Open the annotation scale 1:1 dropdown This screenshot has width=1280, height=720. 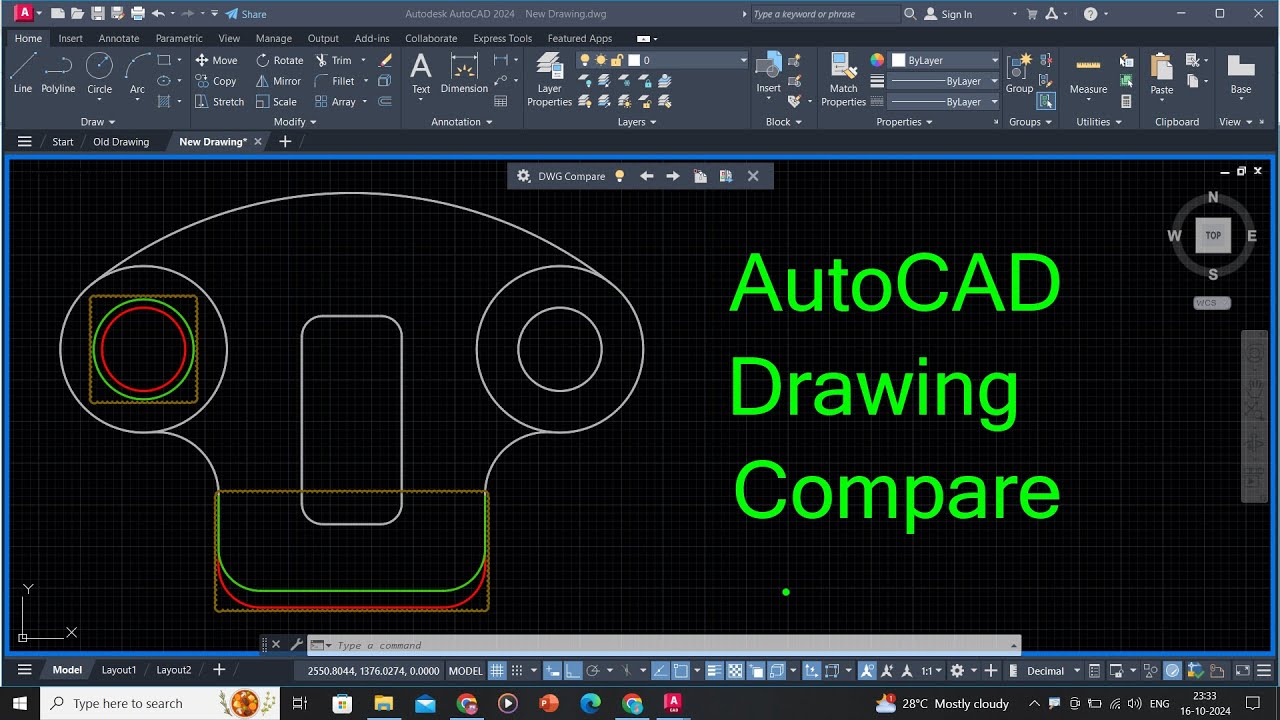pyautogui.click(x=932, y=670)
